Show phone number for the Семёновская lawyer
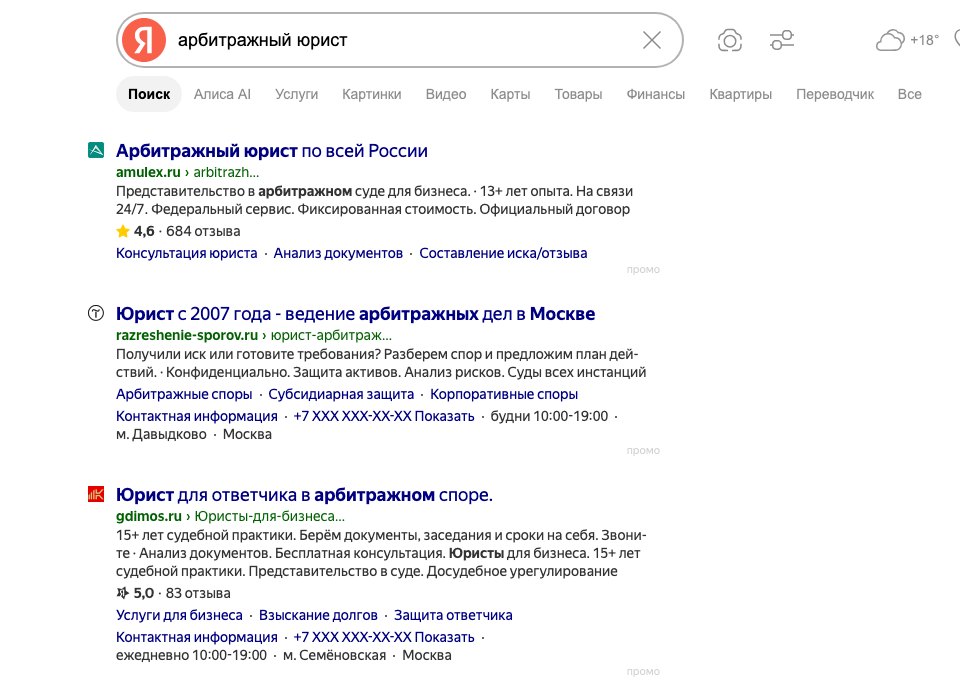Viewport: 960px width, 694px height. pyautogui.click(x=384, y=637)
